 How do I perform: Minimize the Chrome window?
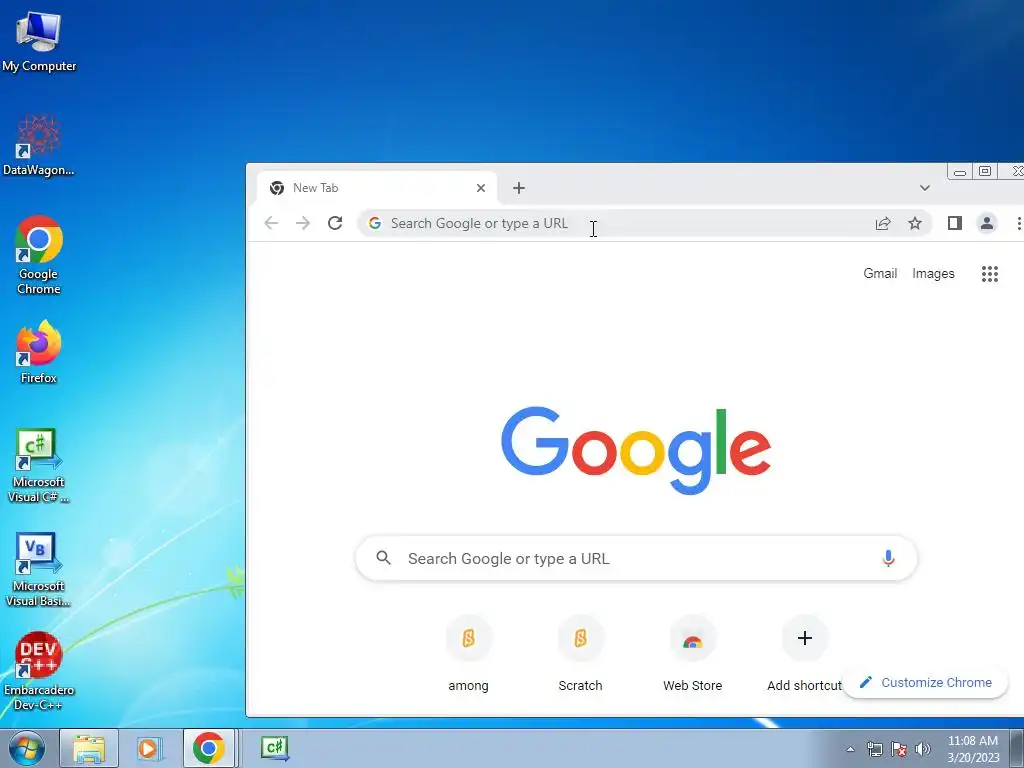959,172
